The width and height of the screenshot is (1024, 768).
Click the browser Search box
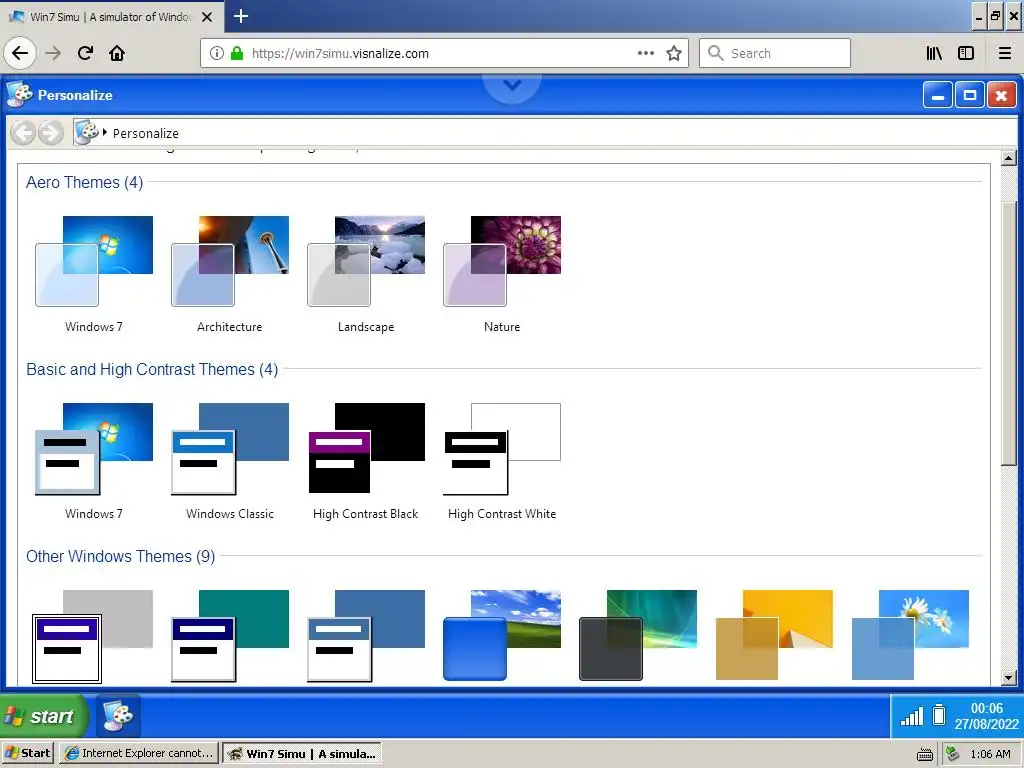point(775,53)
